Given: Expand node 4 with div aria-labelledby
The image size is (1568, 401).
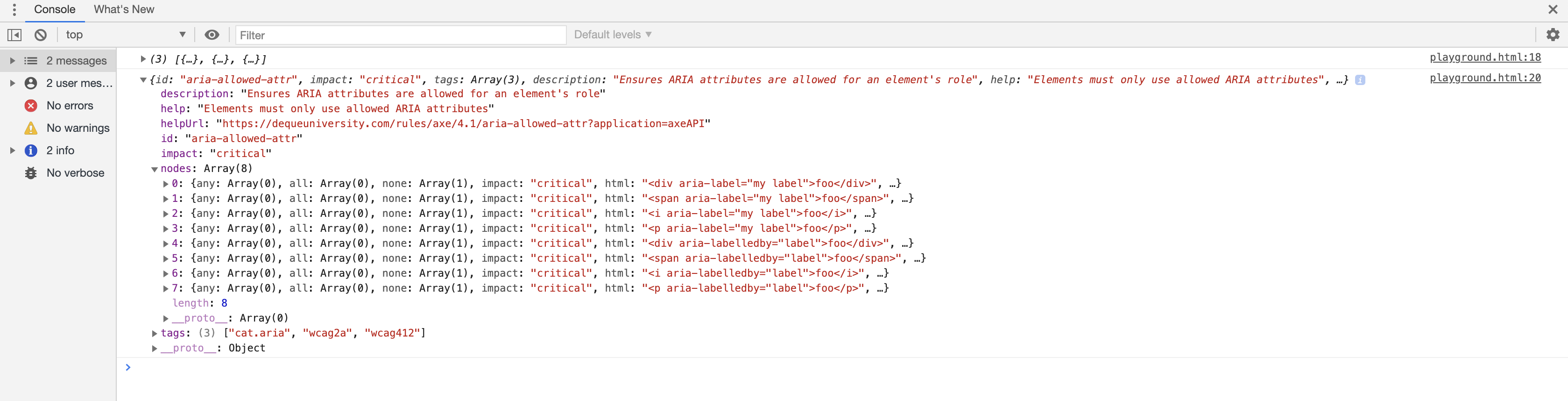Looking at the screenshot, I should point(166,244).
